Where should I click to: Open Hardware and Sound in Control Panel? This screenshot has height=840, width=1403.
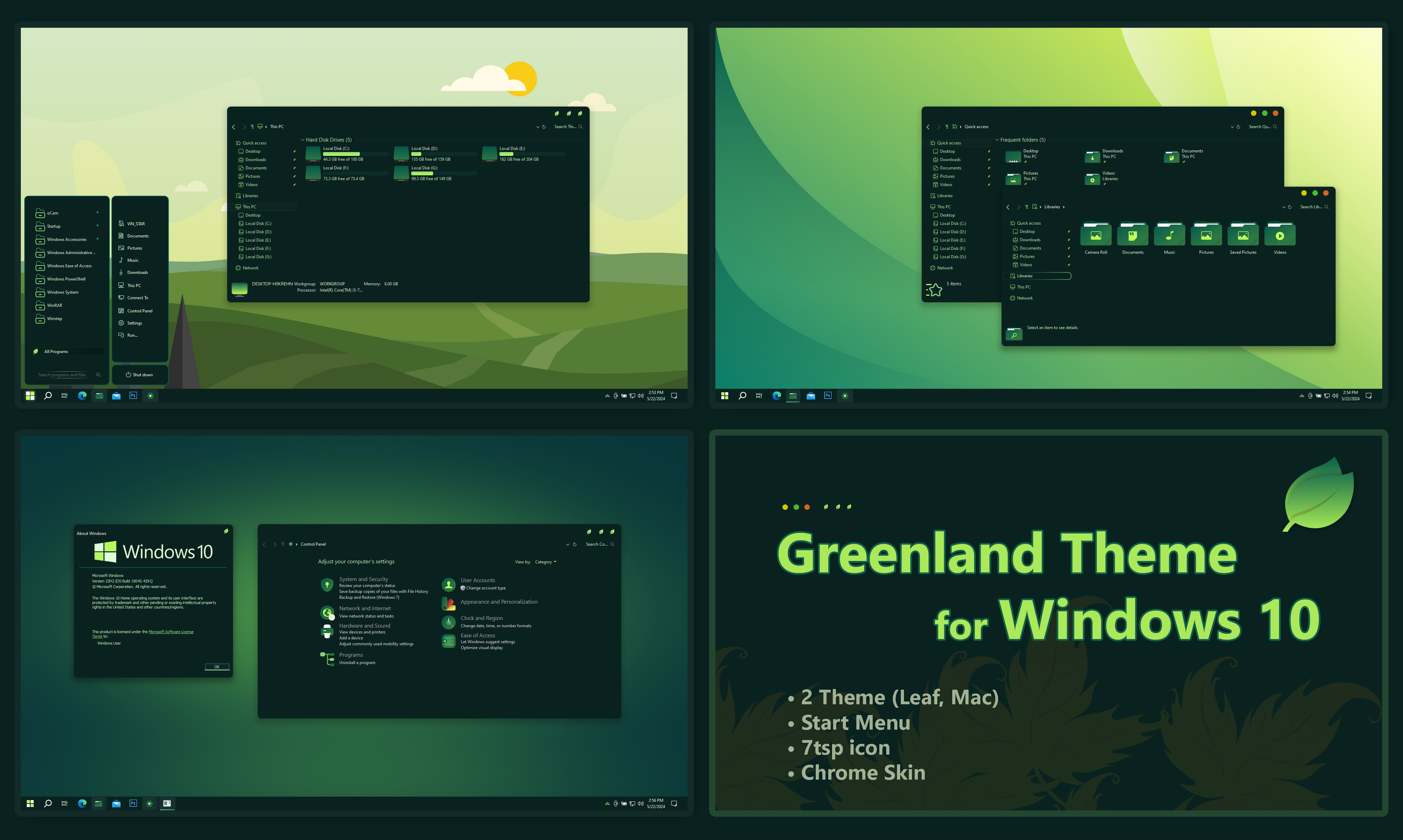365,625
